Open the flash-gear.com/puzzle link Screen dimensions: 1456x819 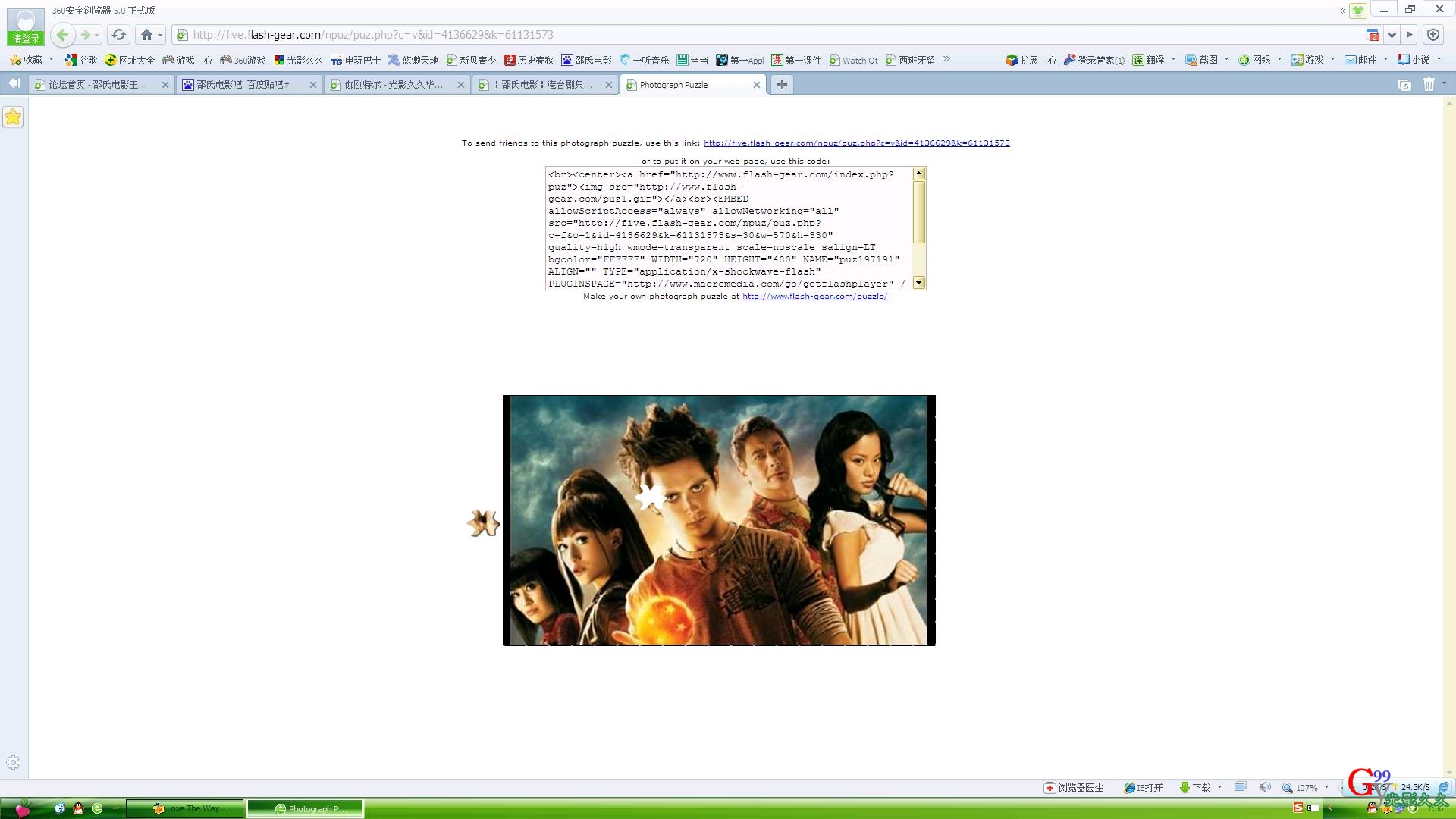(814, 297)
